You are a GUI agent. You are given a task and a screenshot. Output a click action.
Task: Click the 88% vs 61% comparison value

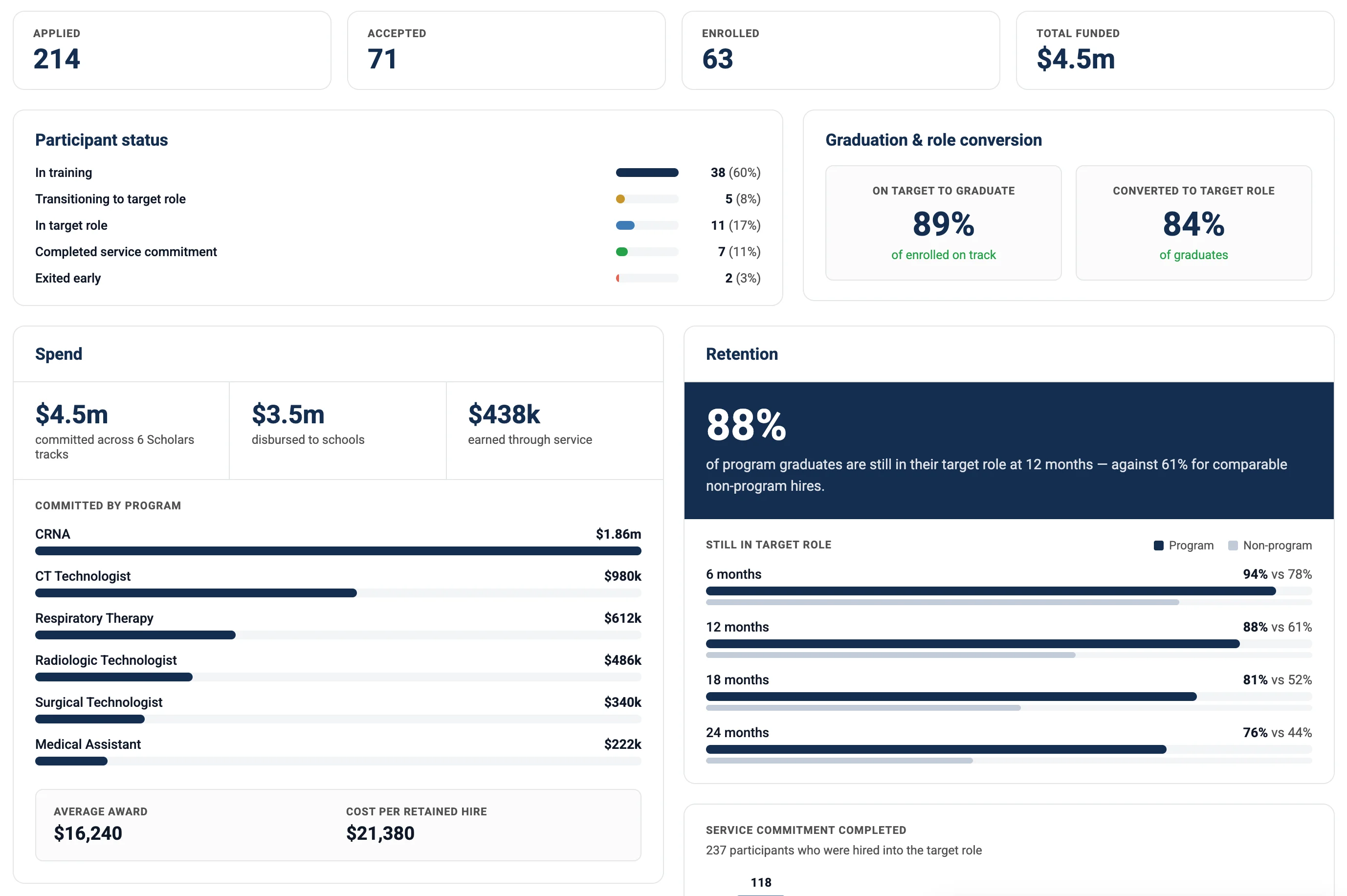coord(1277,627)
